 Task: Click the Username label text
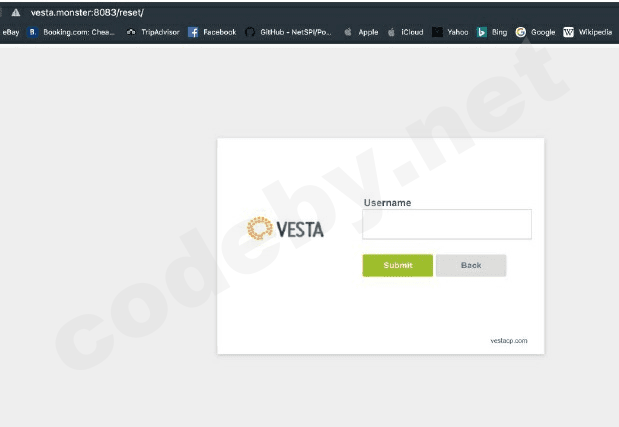387,203
